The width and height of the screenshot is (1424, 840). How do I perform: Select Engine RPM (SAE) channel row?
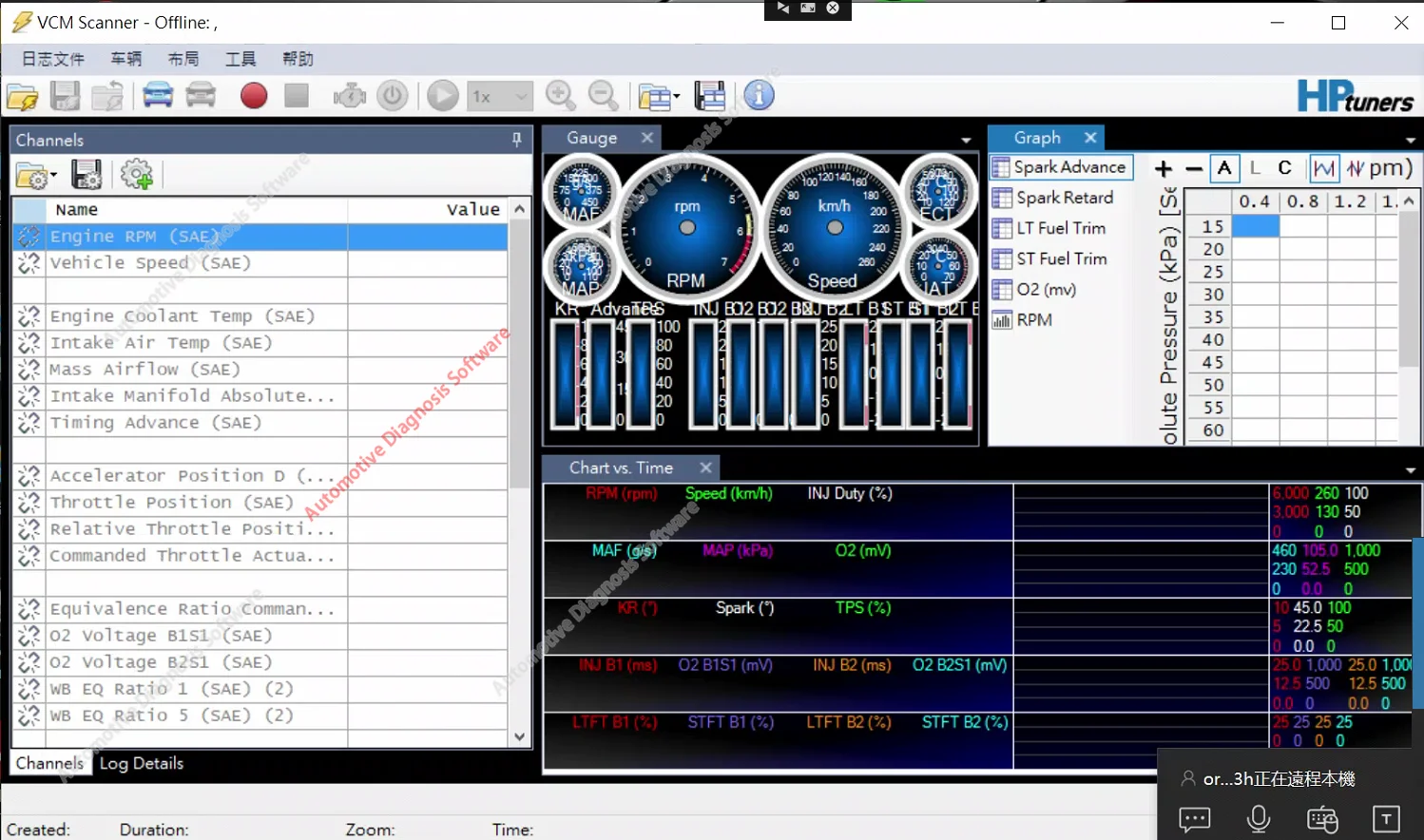pyautogui.click(x=260, y=237)
